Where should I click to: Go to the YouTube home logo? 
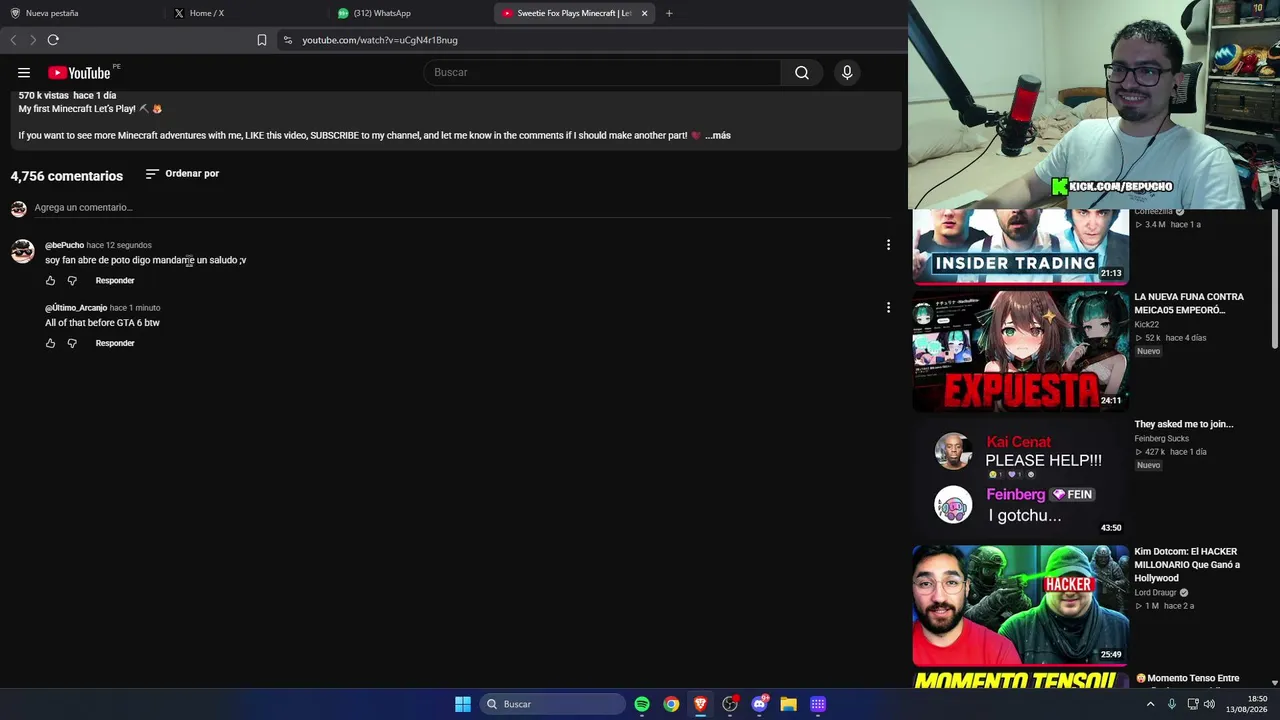pyautogui.click(x=79, y=73)
